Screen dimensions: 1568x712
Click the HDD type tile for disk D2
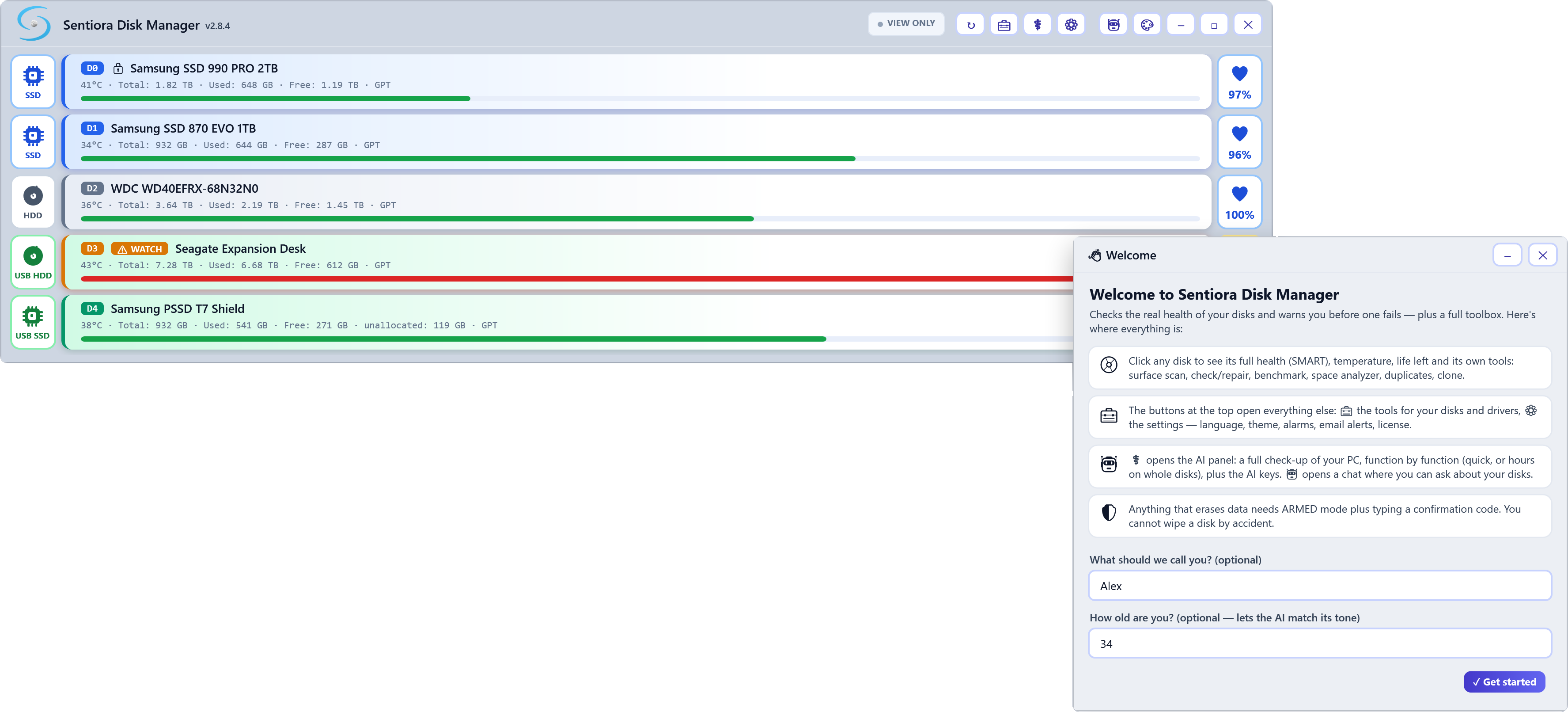pyautogui.click(x=33, y=202)
